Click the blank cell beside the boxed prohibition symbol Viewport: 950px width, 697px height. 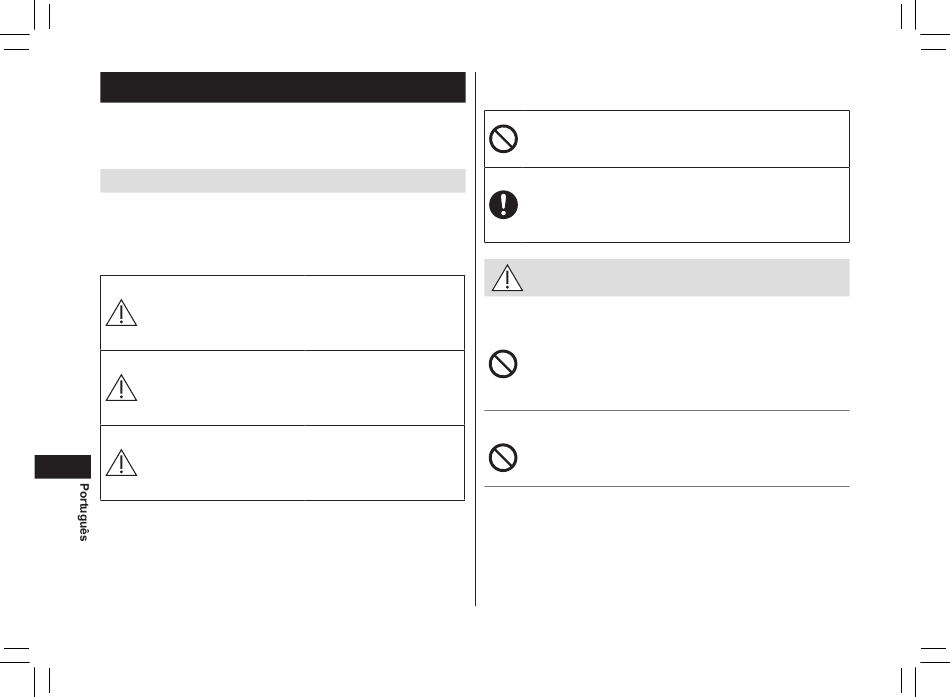tap(685, 139)
